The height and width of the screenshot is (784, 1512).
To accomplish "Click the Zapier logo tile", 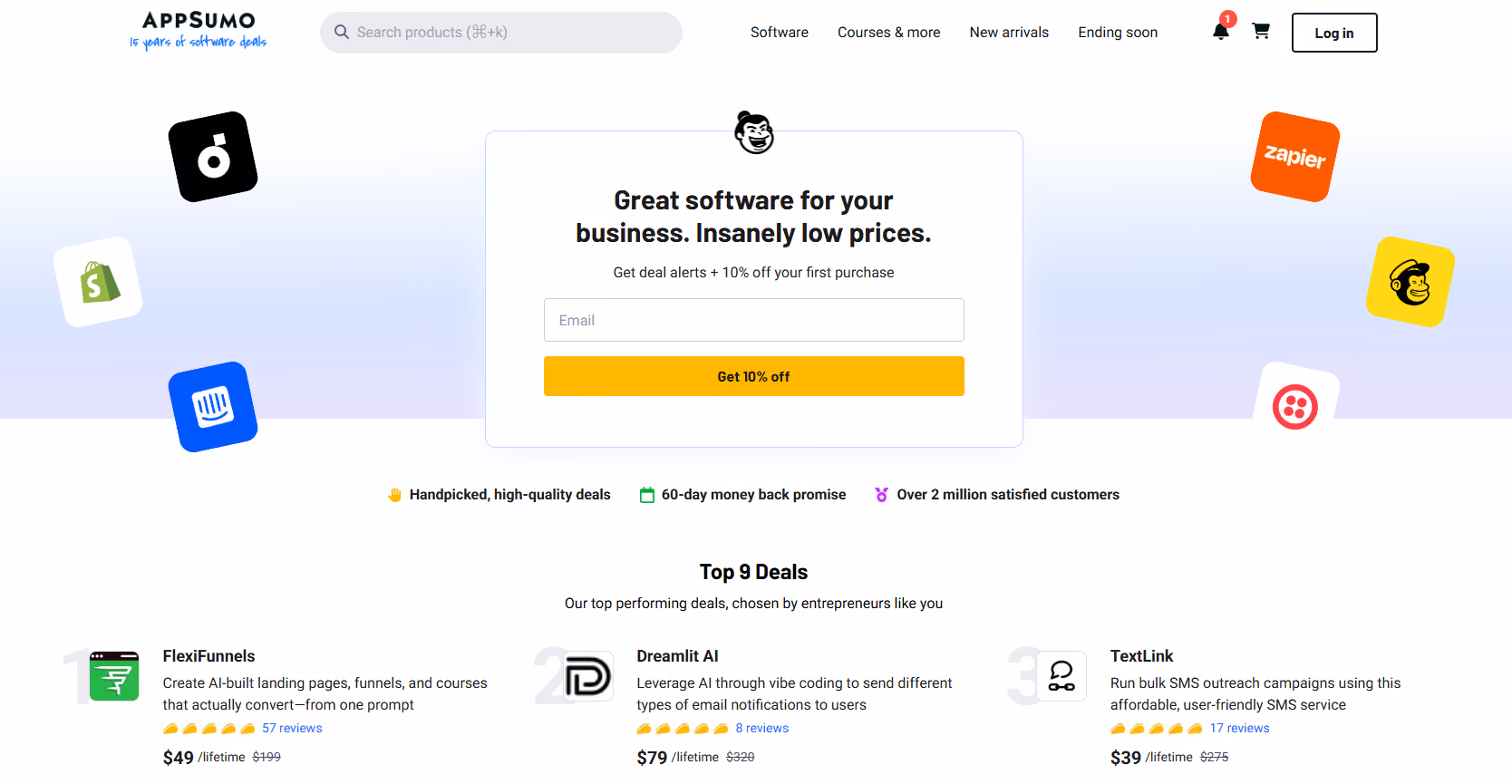I will (1295, 157).
